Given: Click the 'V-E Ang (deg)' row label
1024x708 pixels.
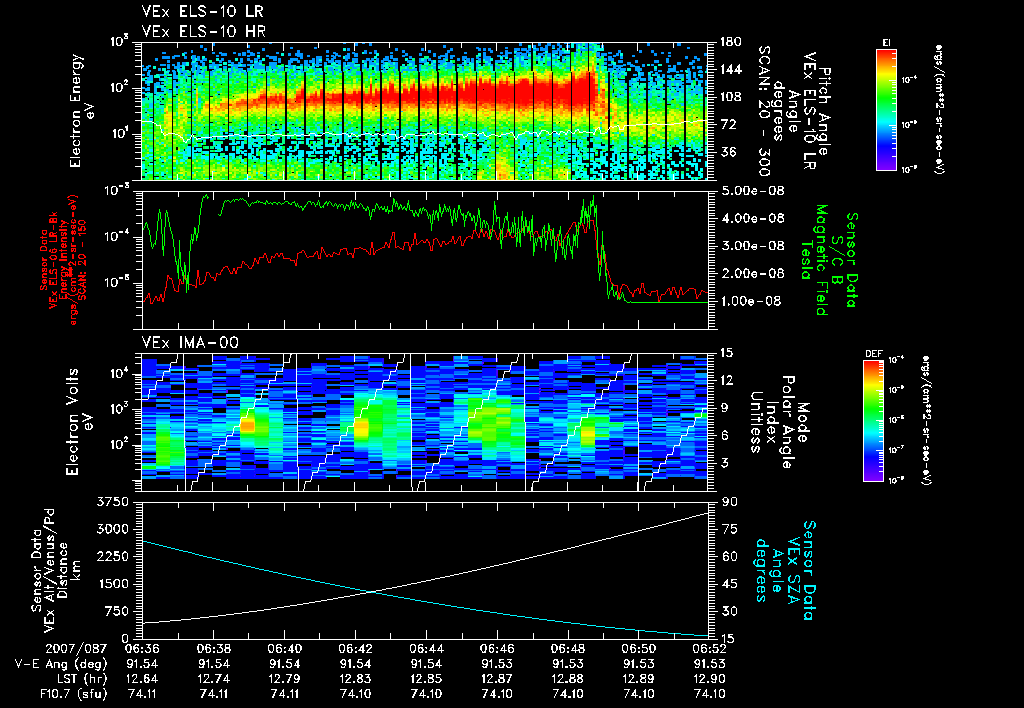Looking at the screenshot, I should tap(61, 664).
